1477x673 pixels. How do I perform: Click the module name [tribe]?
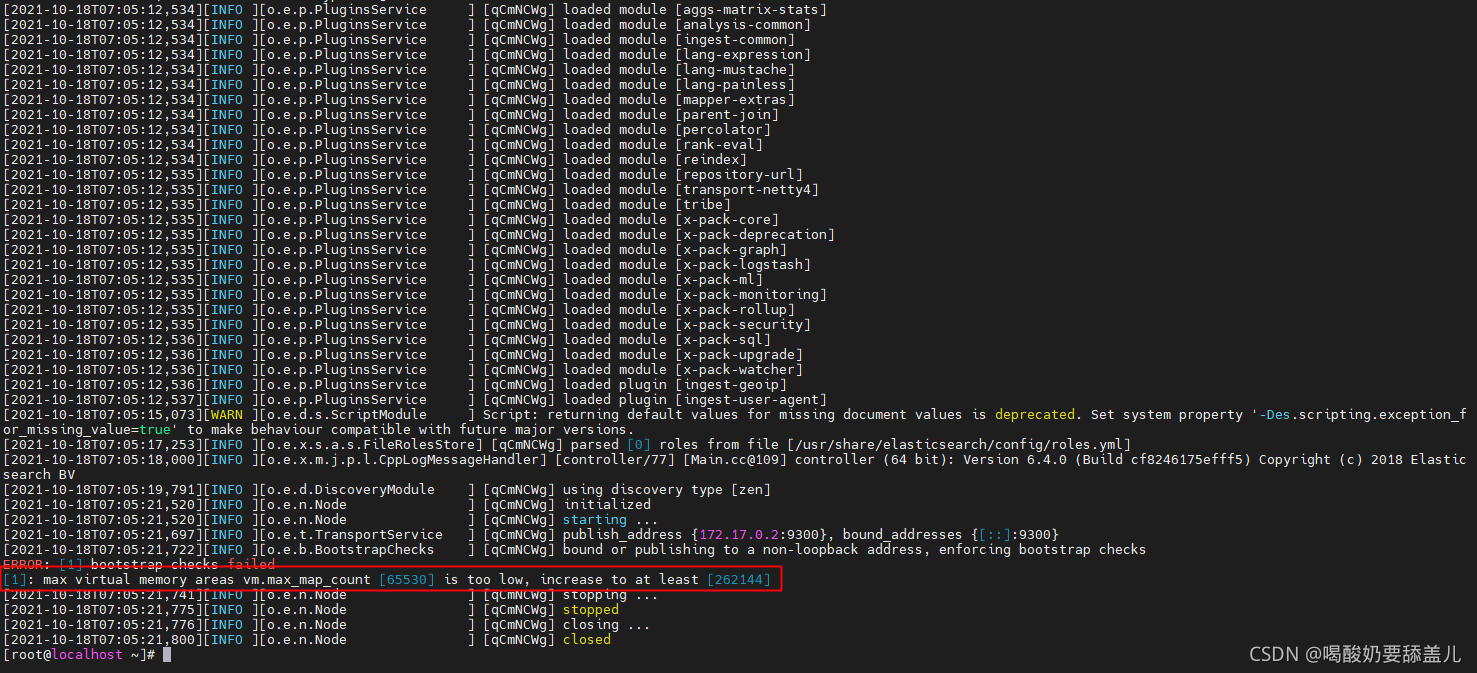coord(703,205)
